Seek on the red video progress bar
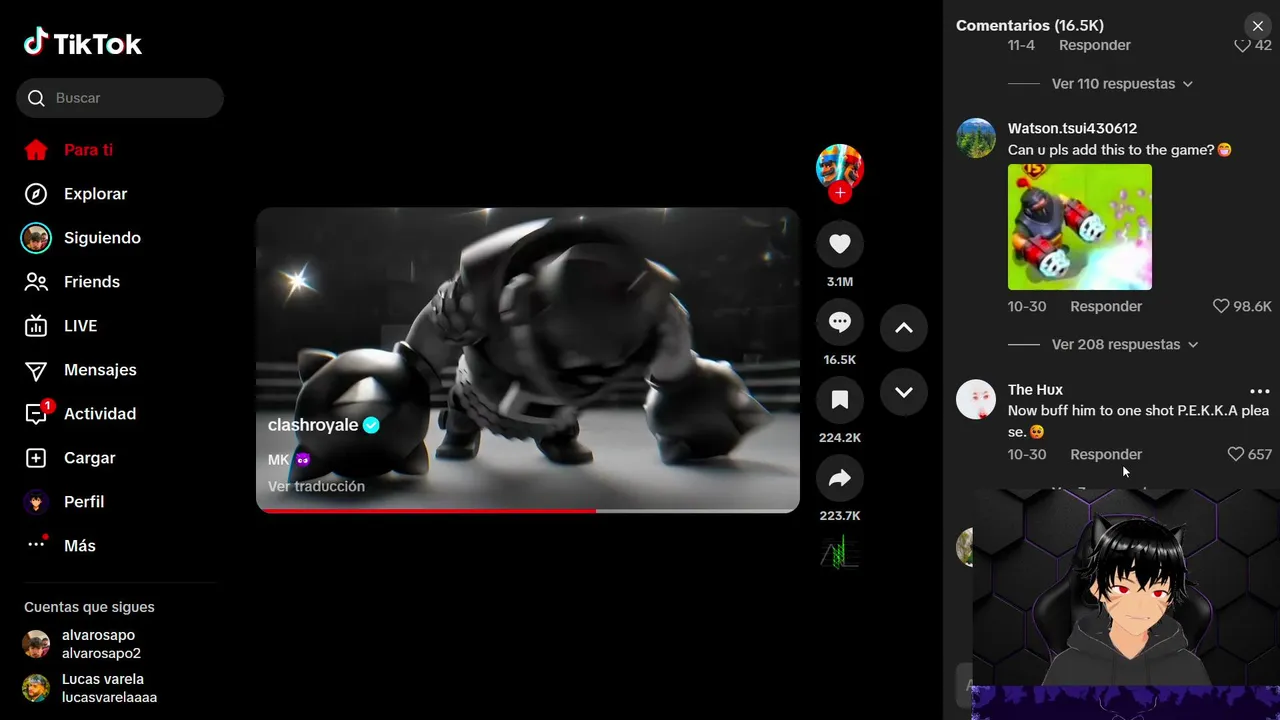 pyautogui.click(x=528, y=510)
